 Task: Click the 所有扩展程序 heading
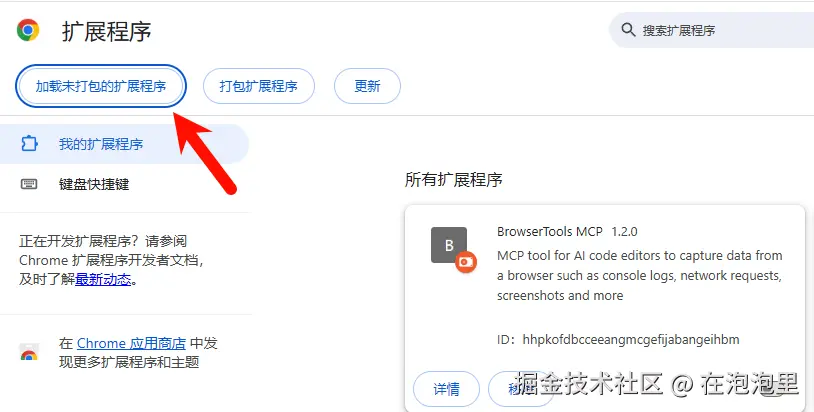tap(453, 180)
